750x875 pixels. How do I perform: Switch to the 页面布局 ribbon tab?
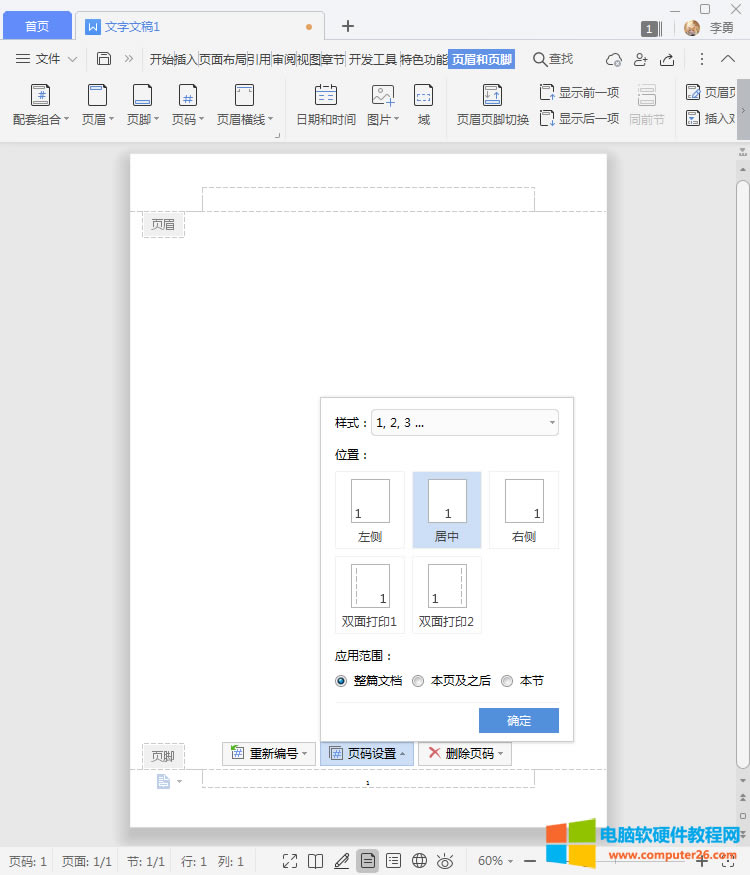click(222, 60)
